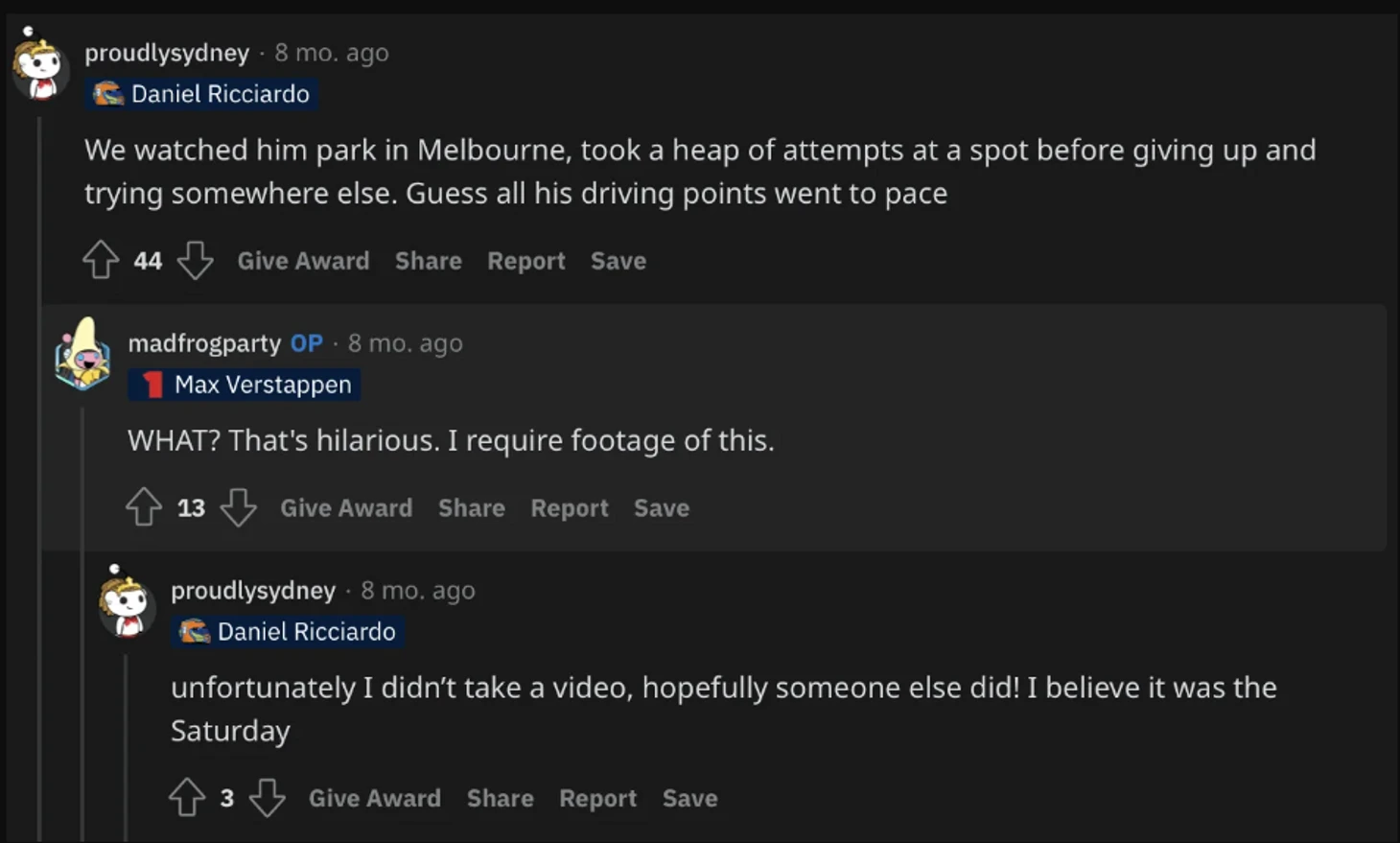
Task: Upvote the 3-point "didn't take a video" reply
Action: click(187, 798)
